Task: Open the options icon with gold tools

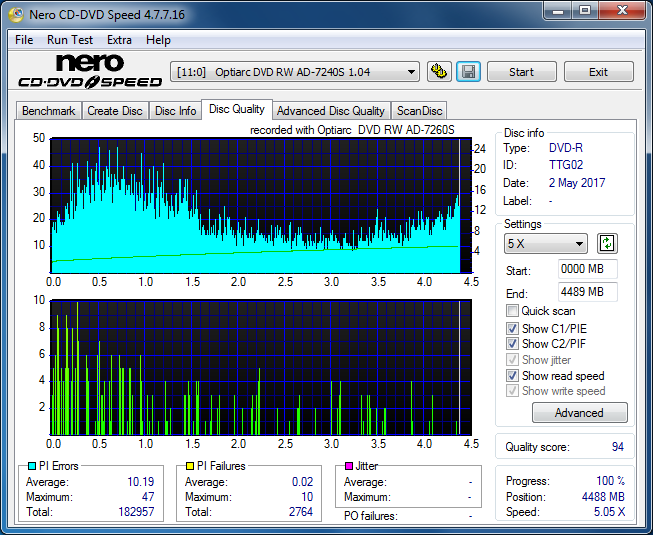Action: 439,72
